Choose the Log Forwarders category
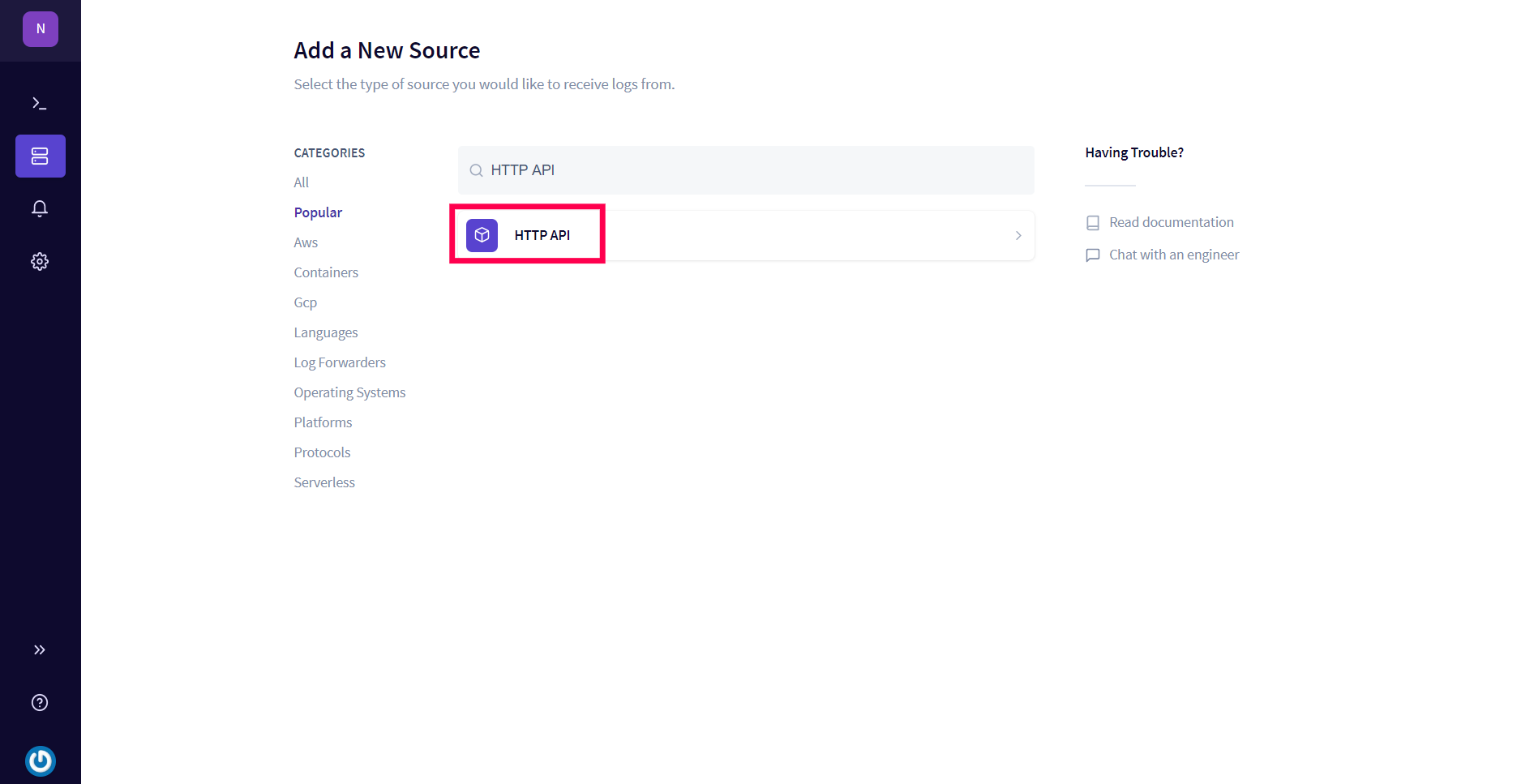The width and height of the screenshot is (1521, 784). 340,362
